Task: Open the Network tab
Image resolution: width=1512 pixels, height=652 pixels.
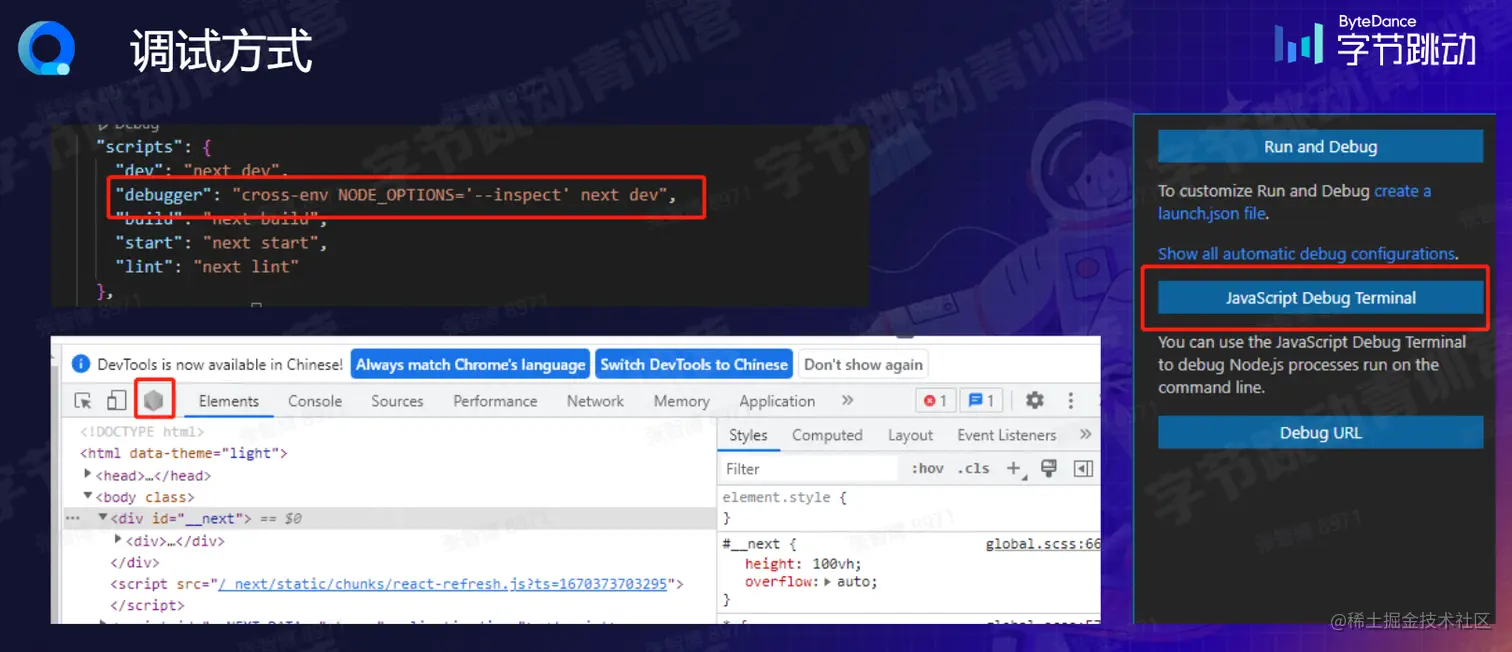Action: (x=595, y=401)
